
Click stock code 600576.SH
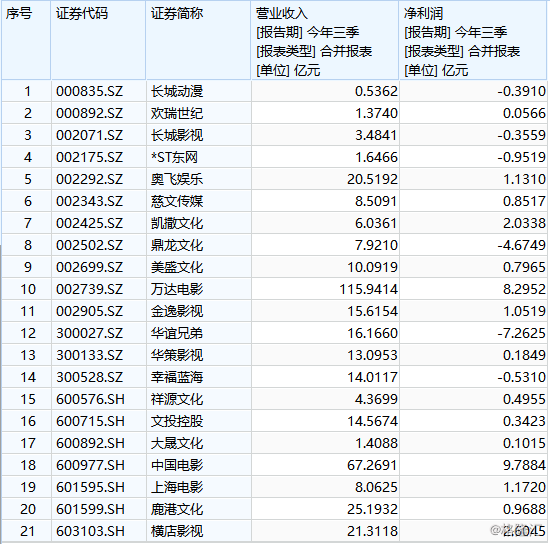point(98,399)
